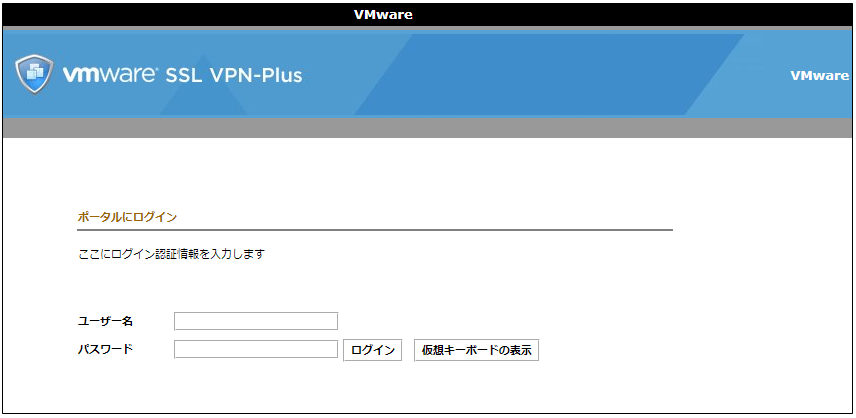Show virtual keyboard with 仮想キーボードの表示 button
The height and width of the screenshot is (418, 856).
click(477, 350)
